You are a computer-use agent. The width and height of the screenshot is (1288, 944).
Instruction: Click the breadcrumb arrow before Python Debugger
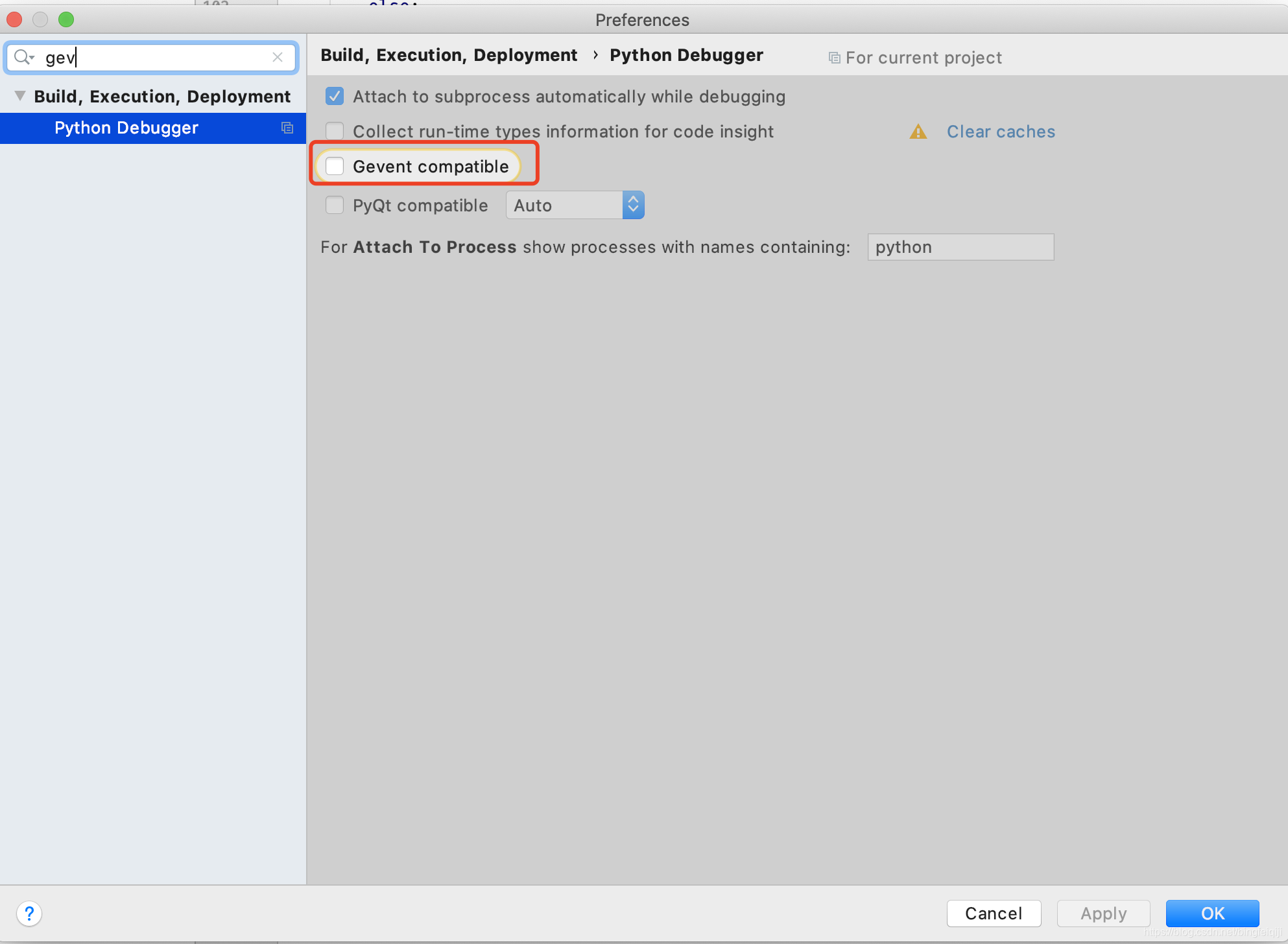pyautogui.click(x=595, y=55)
